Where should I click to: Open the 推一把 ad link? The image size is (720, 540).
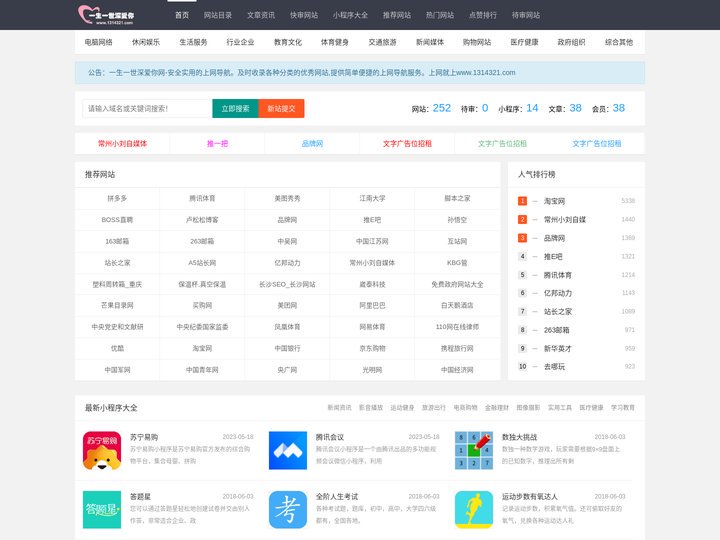[x=217, y=144]
